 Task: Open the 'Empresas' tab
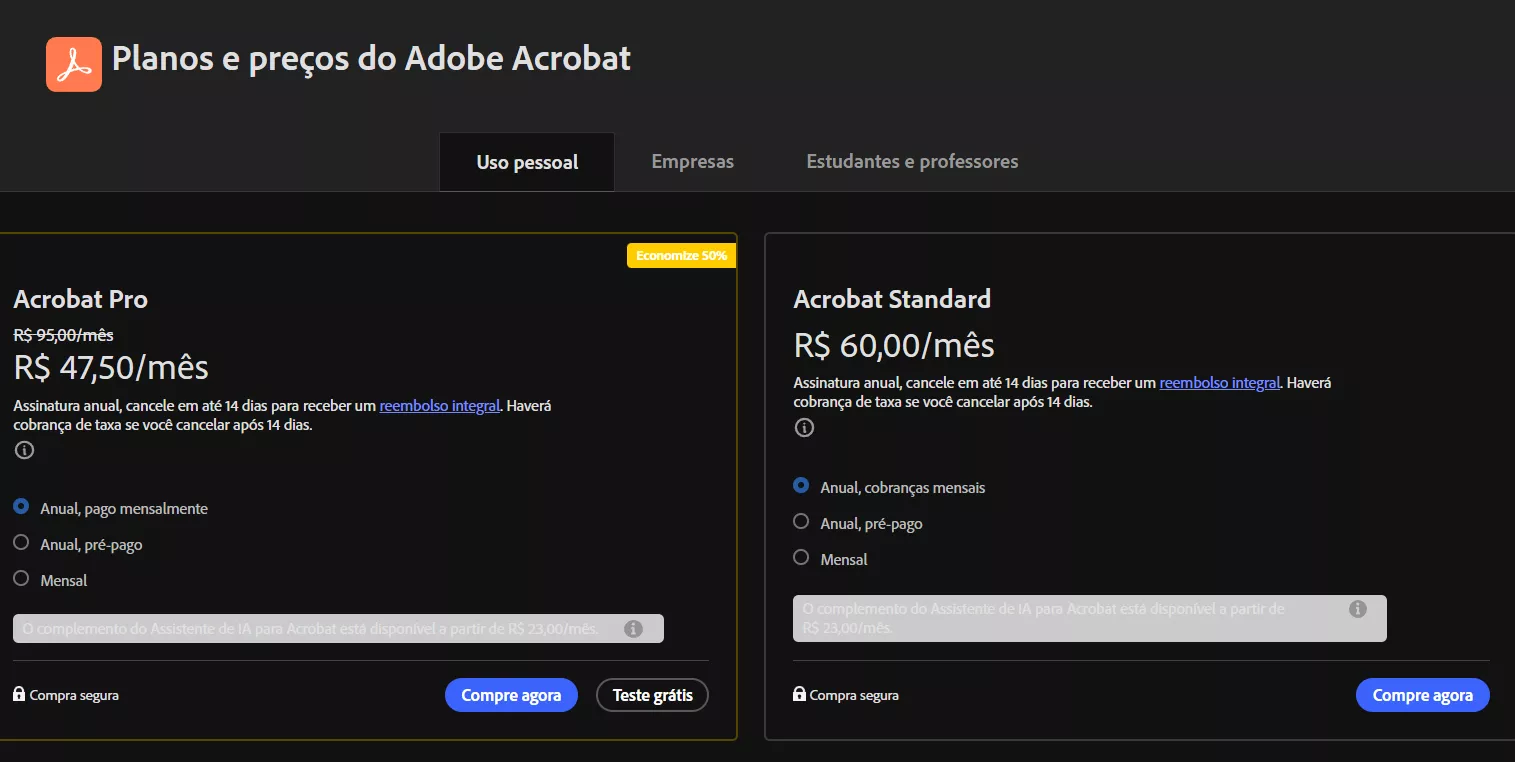tap(692, 161)
